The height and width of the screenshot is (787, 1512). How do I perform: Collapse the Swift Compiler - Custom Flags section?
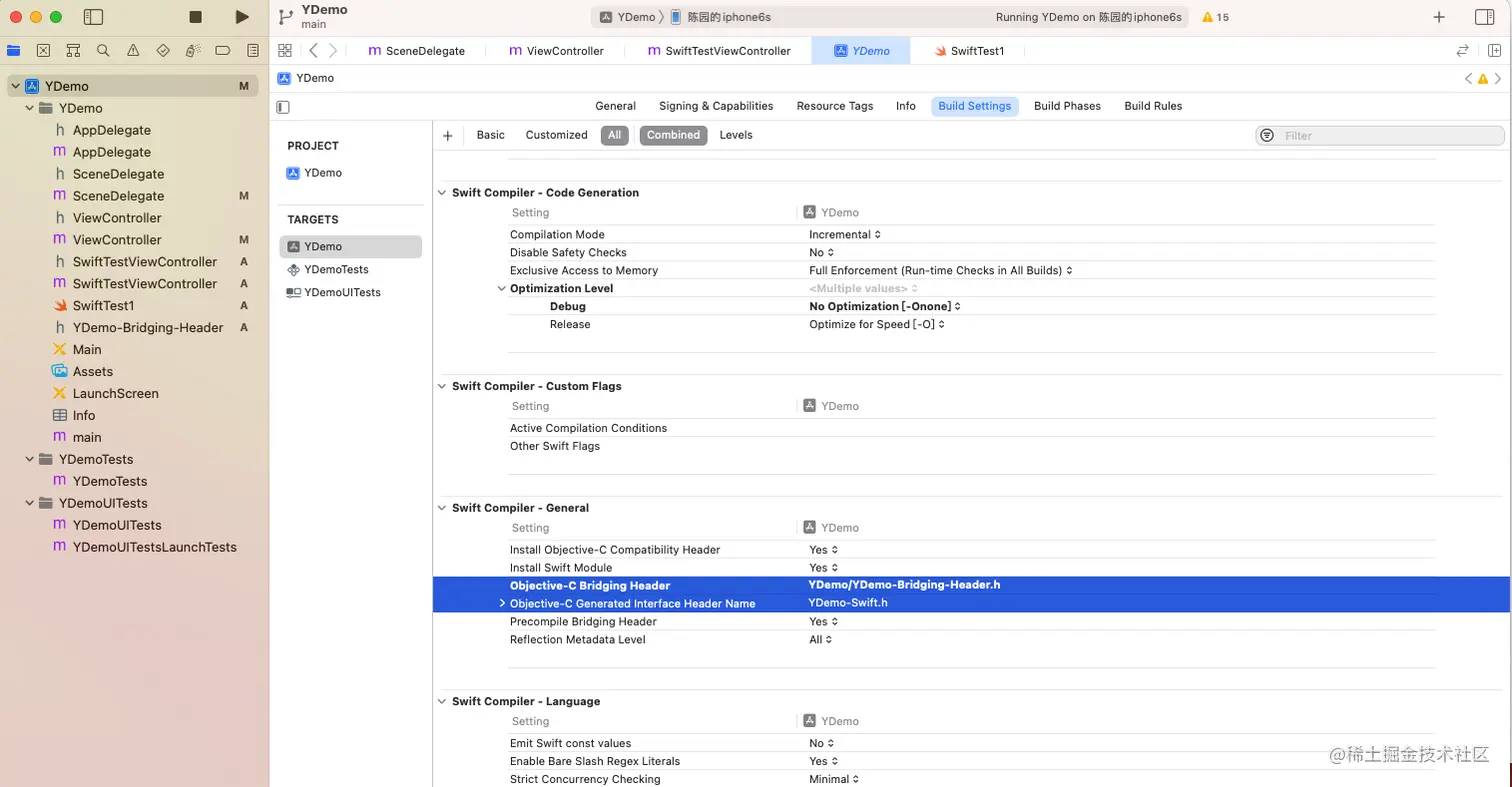[x=443, y=386]
